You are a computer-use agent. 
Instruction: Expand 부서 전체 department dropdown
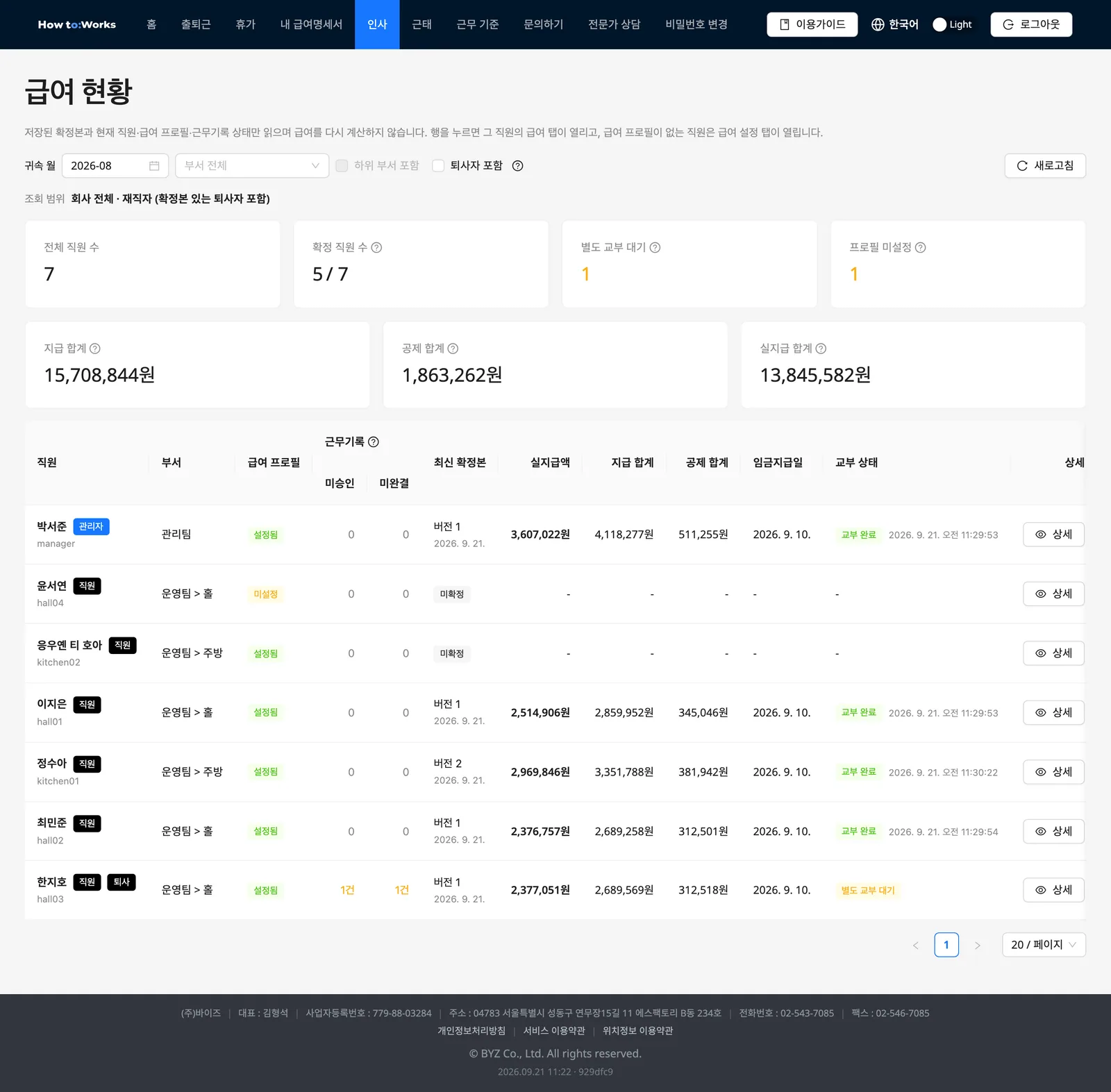(252, 166)
